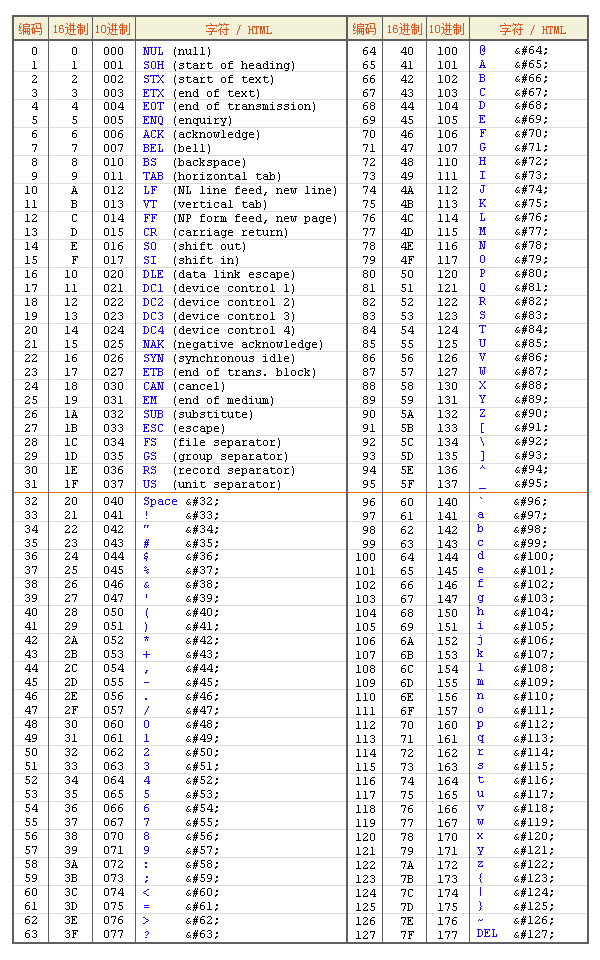Image resolution: width=600 pixels, height=960 pixels.
Task: Click the HTML entity &#97; text
Action: 531,516
